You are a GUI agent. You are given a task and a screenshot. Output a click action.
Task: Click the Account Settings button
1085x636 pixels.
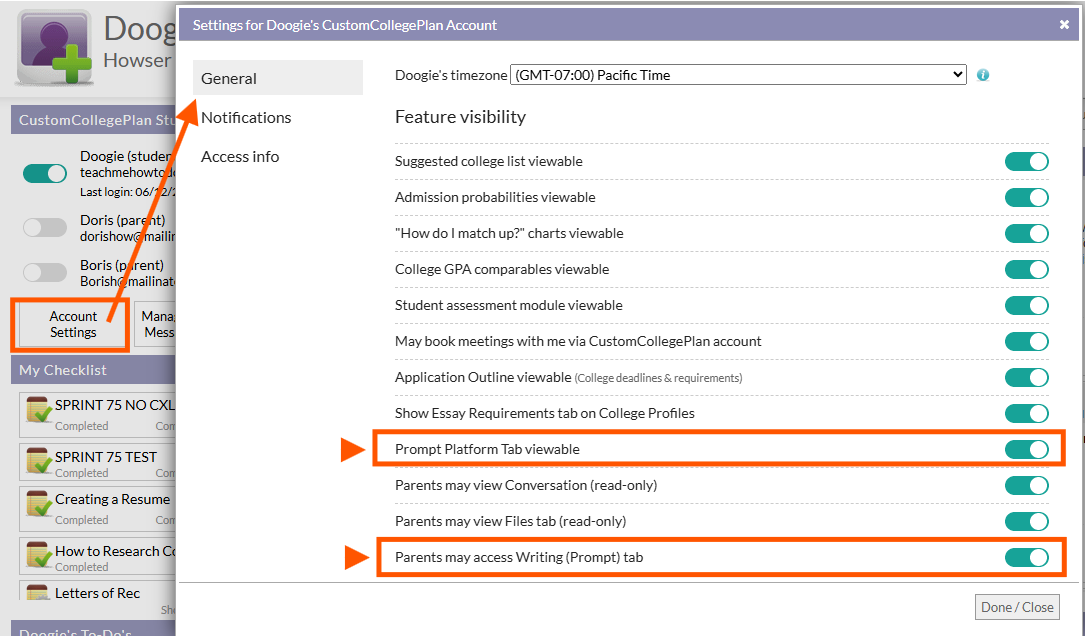[73, 325]
